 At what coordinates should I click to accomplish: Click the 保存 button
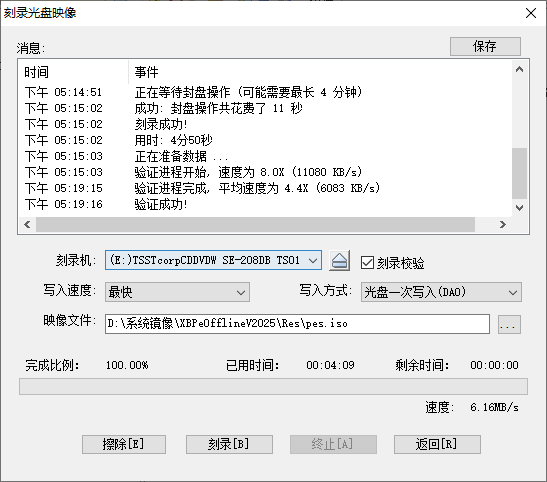pyautogui.click(x=485, y=46)
